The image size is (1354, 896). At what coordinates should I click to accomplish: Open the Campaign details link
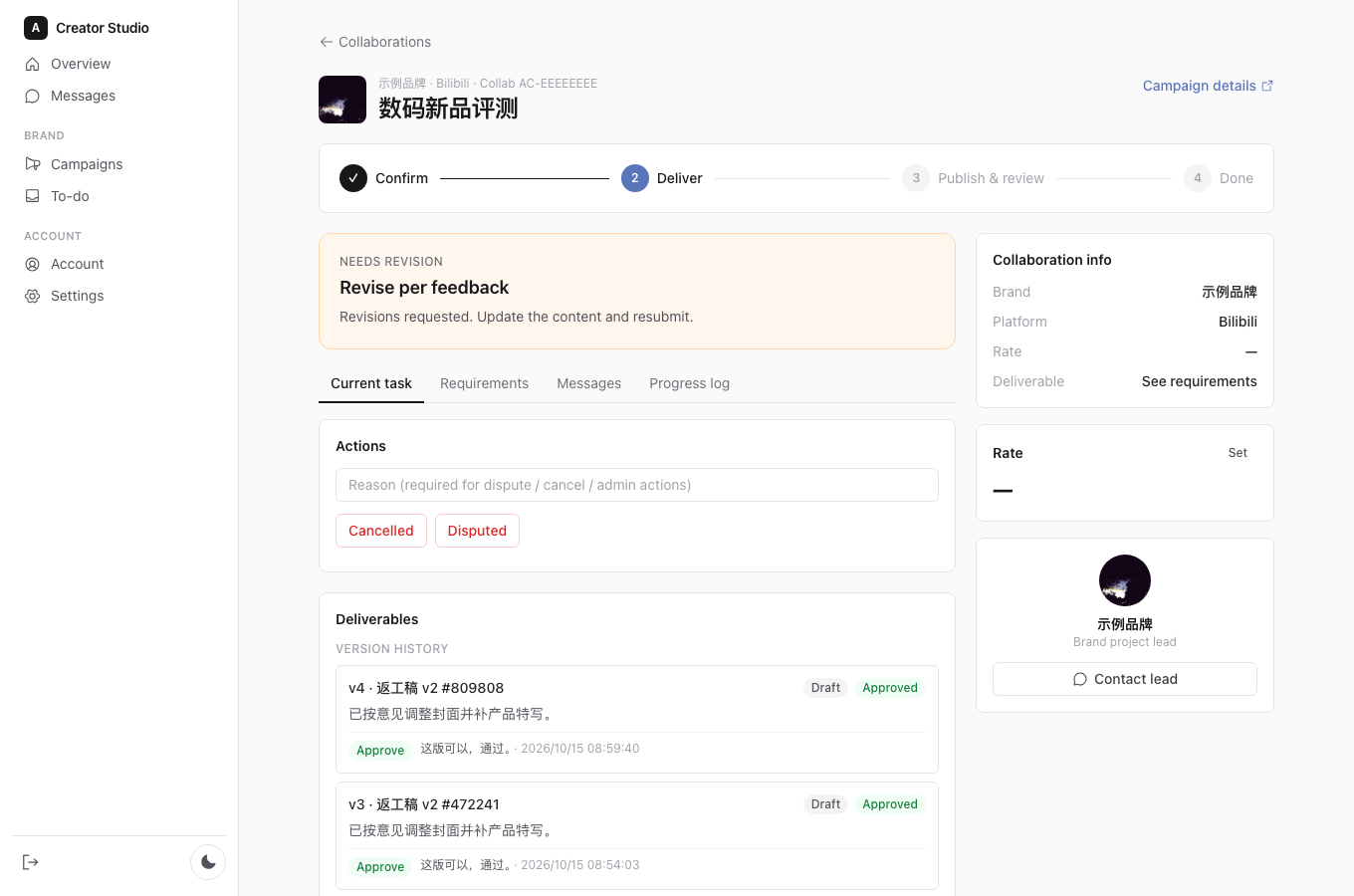(1208, 86)
